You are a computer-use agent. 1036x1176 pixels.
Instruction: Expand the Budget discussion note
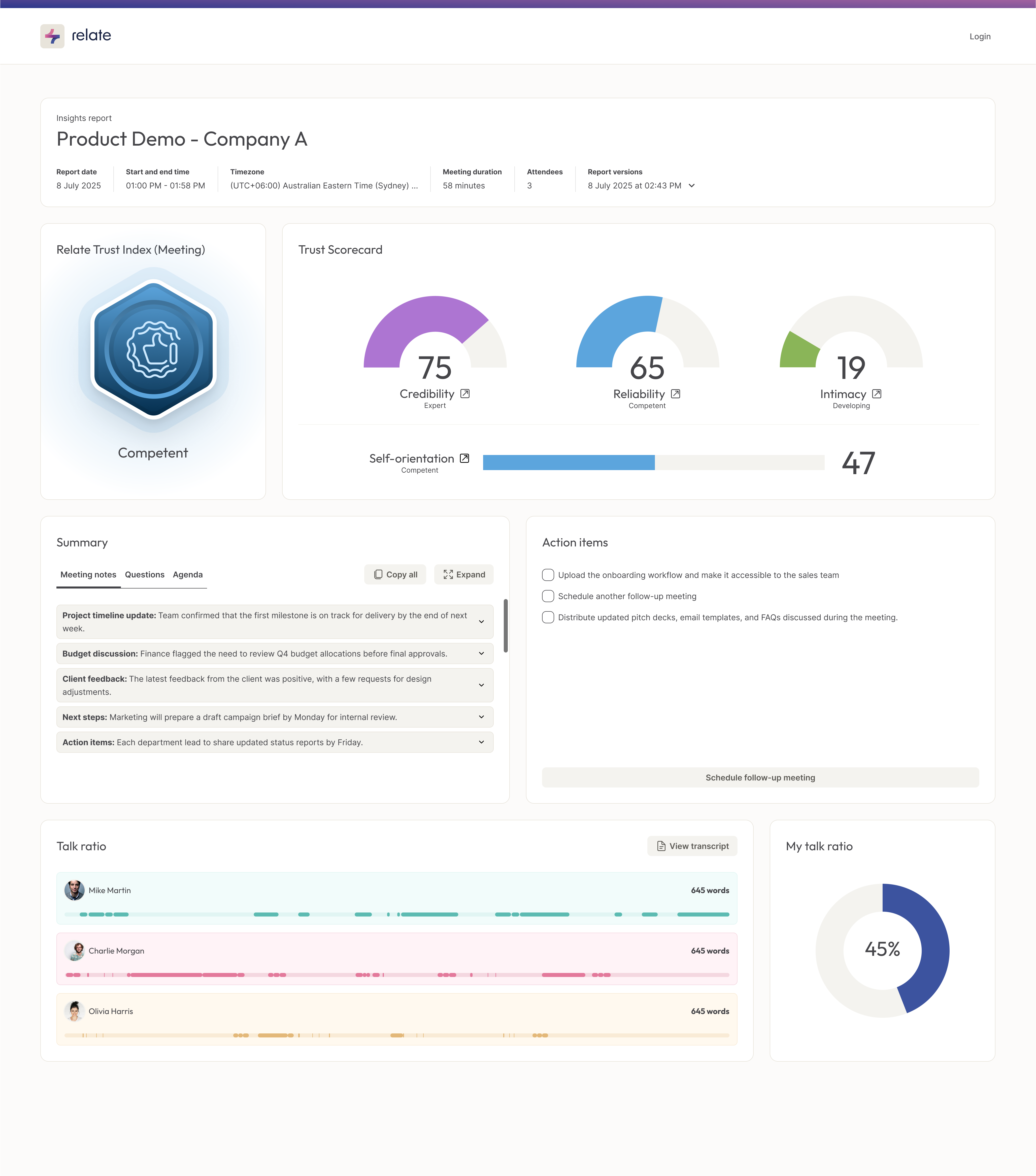point(481,654)
